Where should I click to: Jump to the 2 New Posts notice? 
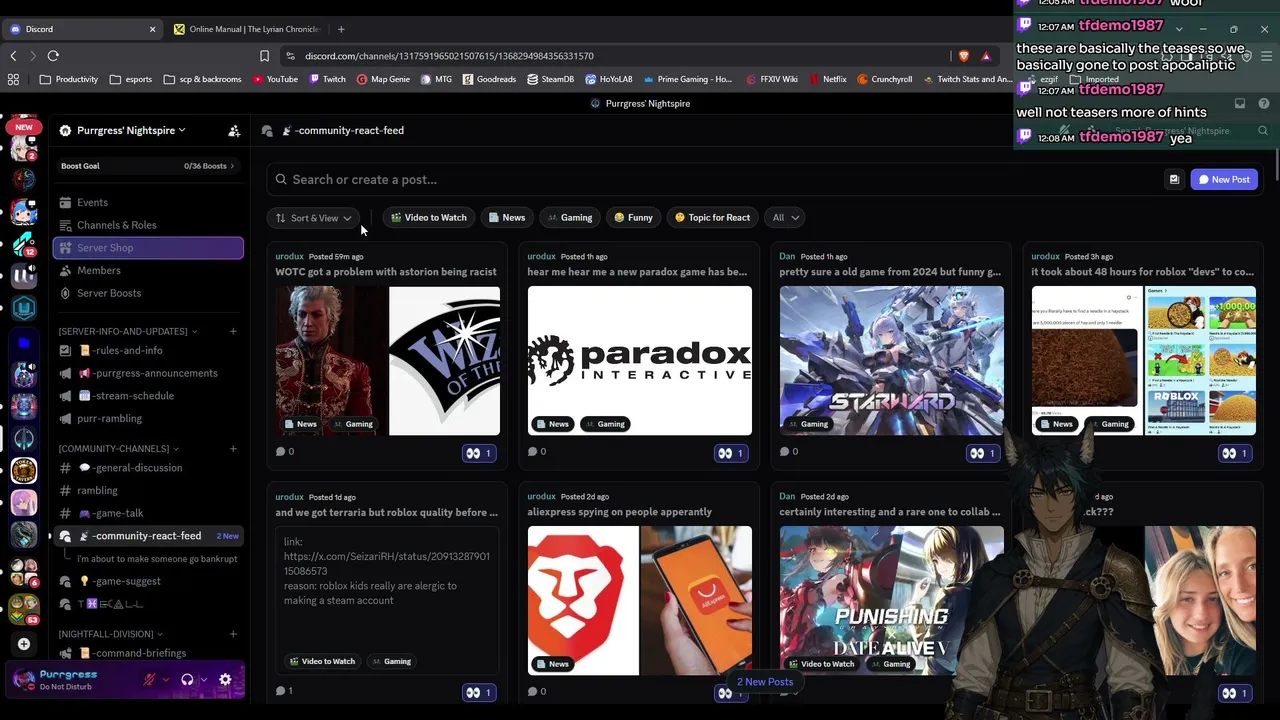click(765, 682)
